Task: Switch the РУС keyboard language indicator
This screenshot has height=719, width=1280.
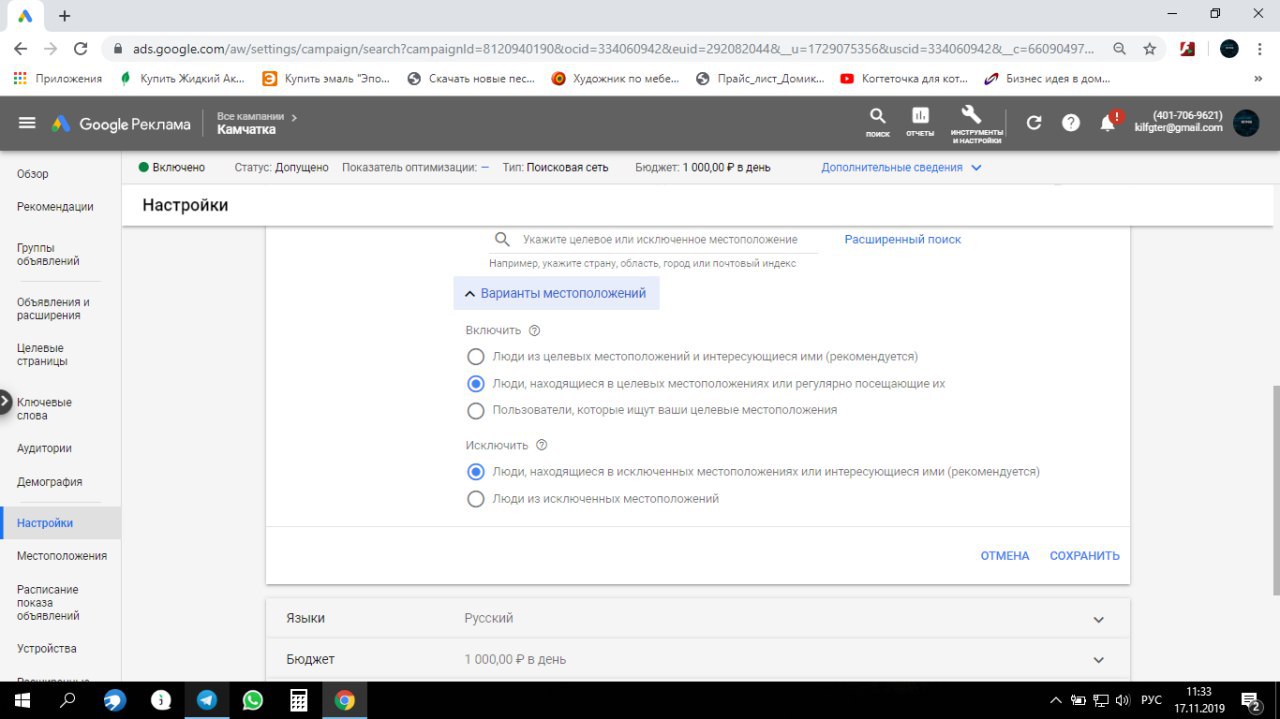Action: coord(1151,700)
